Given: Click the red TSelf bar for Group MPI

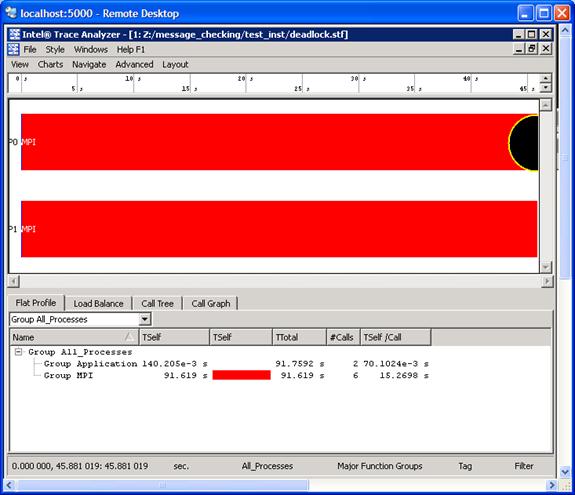Looking at the screenshot, I should pos(241,375).
